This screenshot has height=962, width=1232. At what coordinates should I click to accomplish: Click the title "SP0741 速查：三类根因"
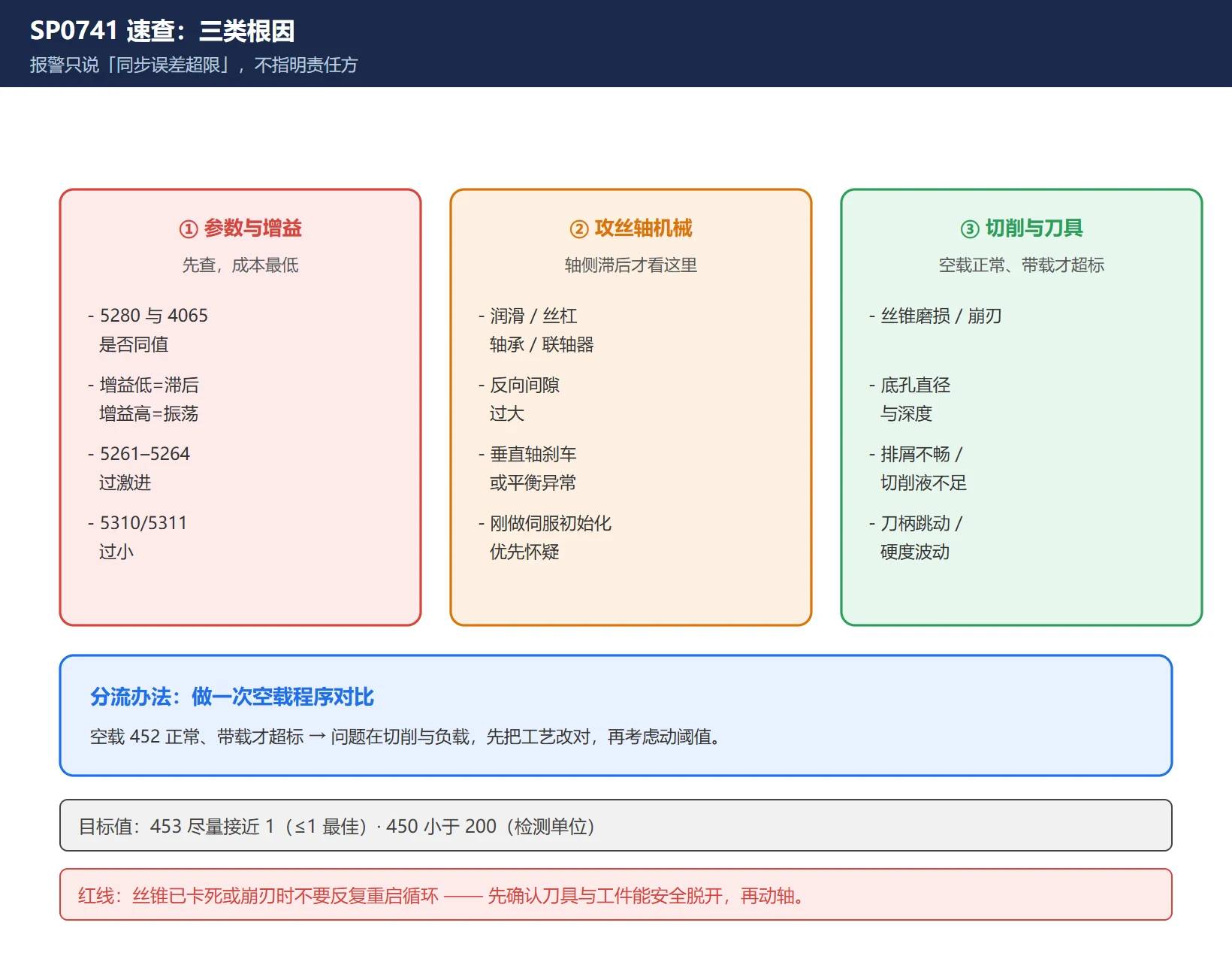[x=162, y=31]
